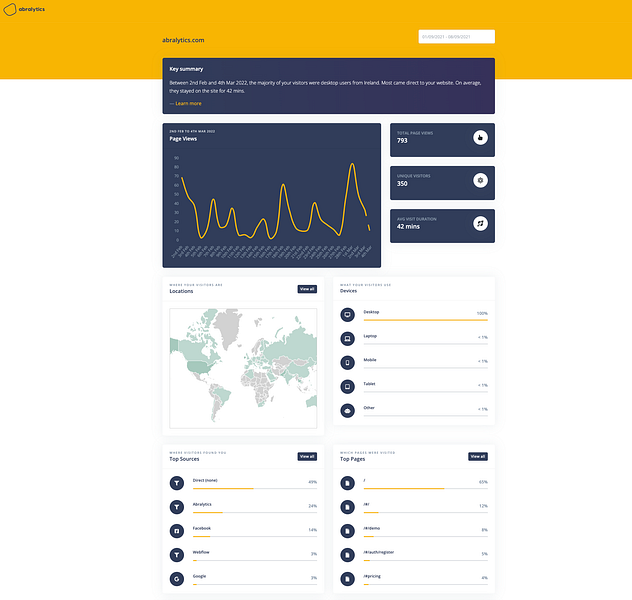Click the page icon for /
The height and width of the screenshot is (600, 632).
(347, 483)
